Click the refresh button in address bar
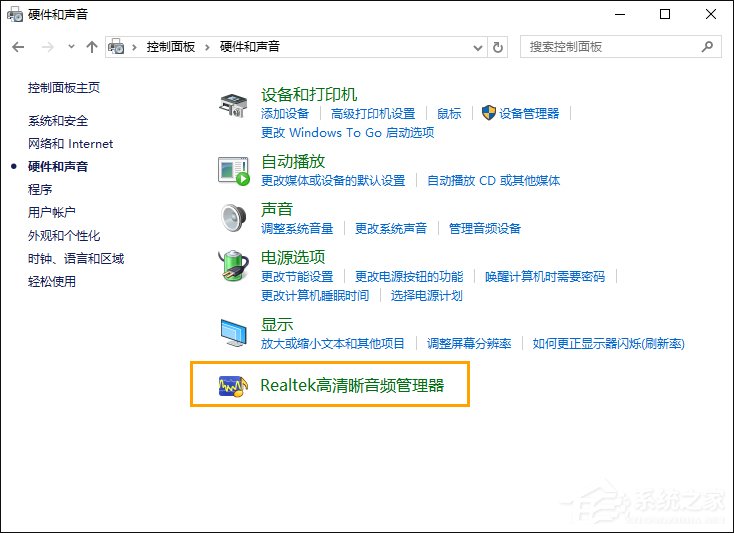The height and width of the screenshot is (533, 734). (499, 47)
